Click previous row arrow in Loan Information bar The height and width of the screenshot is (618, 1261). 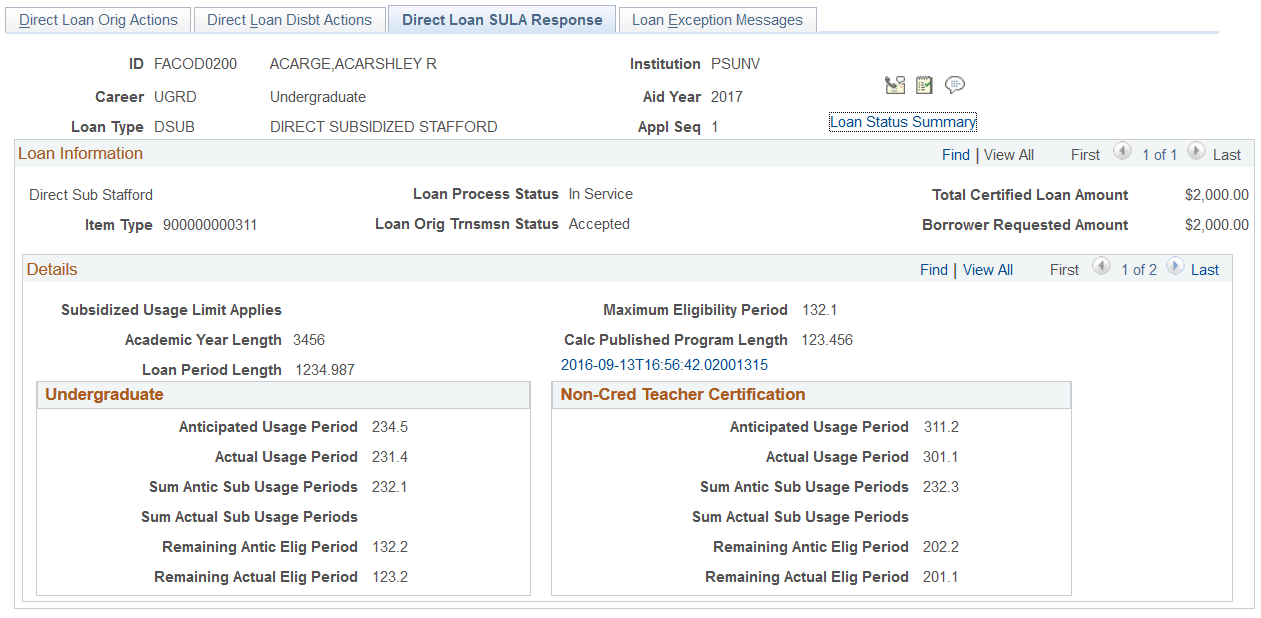(1121, 154)
